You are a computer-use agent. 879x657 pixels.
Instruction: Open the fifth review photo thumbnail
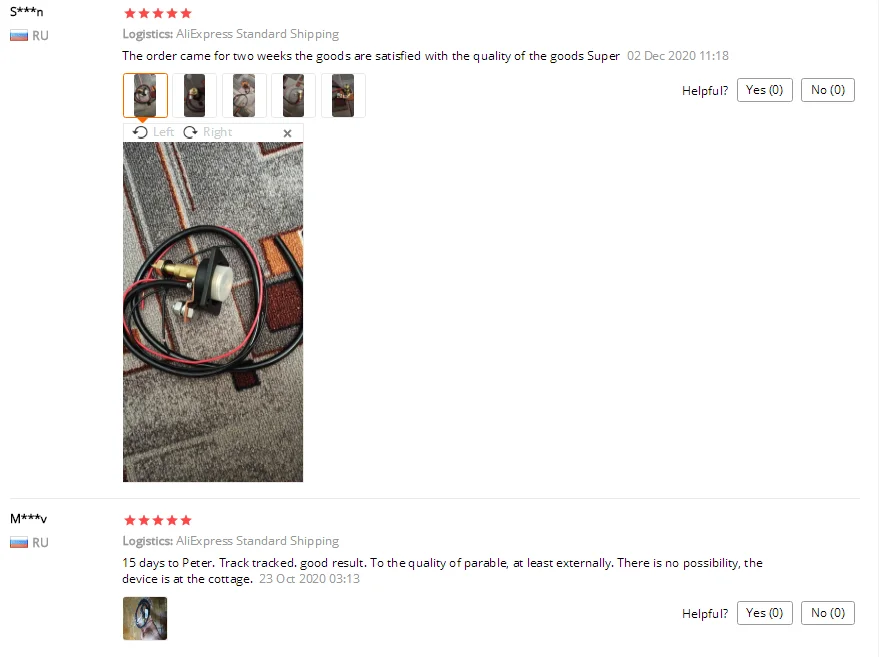(x=343, y=95)
